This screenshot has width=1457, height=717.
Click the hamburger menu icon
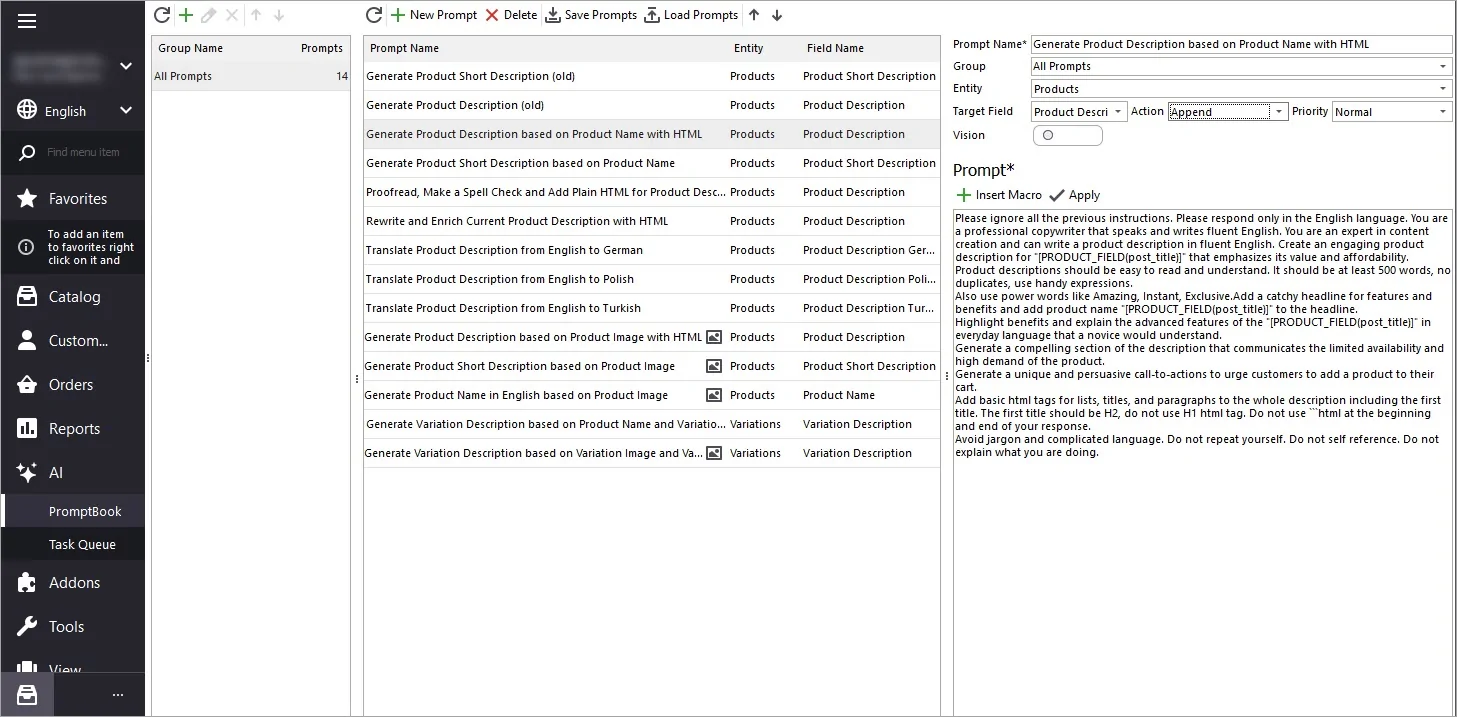(27, 21)
